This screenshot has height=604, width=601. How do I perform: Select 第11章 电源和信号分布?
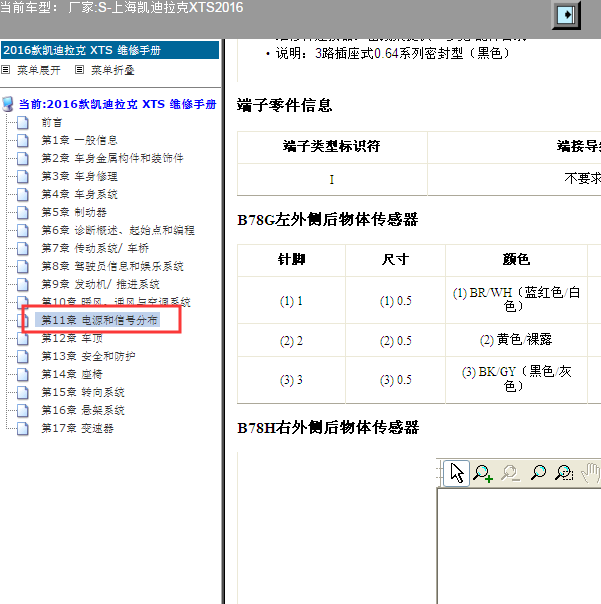[x=99, y=320]
